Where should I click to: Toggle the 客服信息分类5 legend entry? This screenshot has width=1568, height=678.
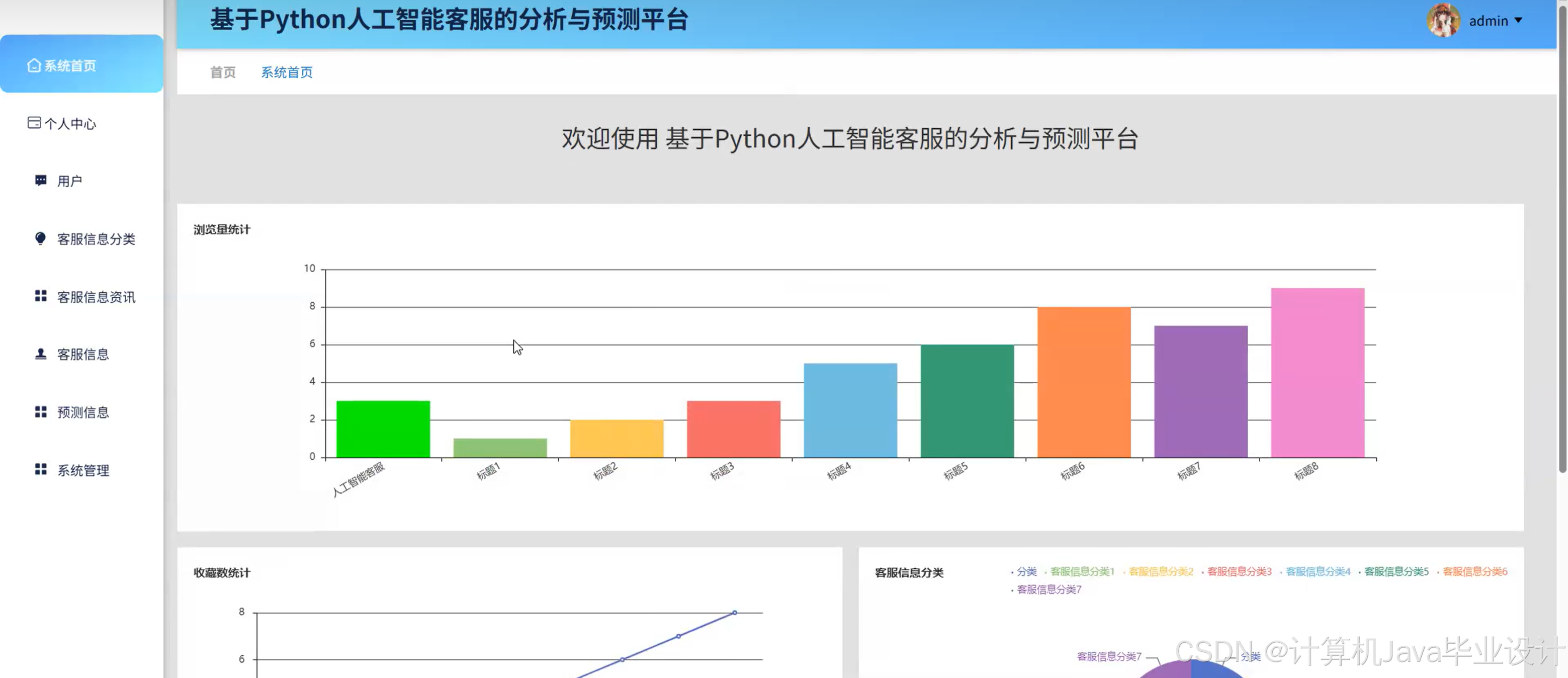pyautogui.click(x=1393, y=571)
